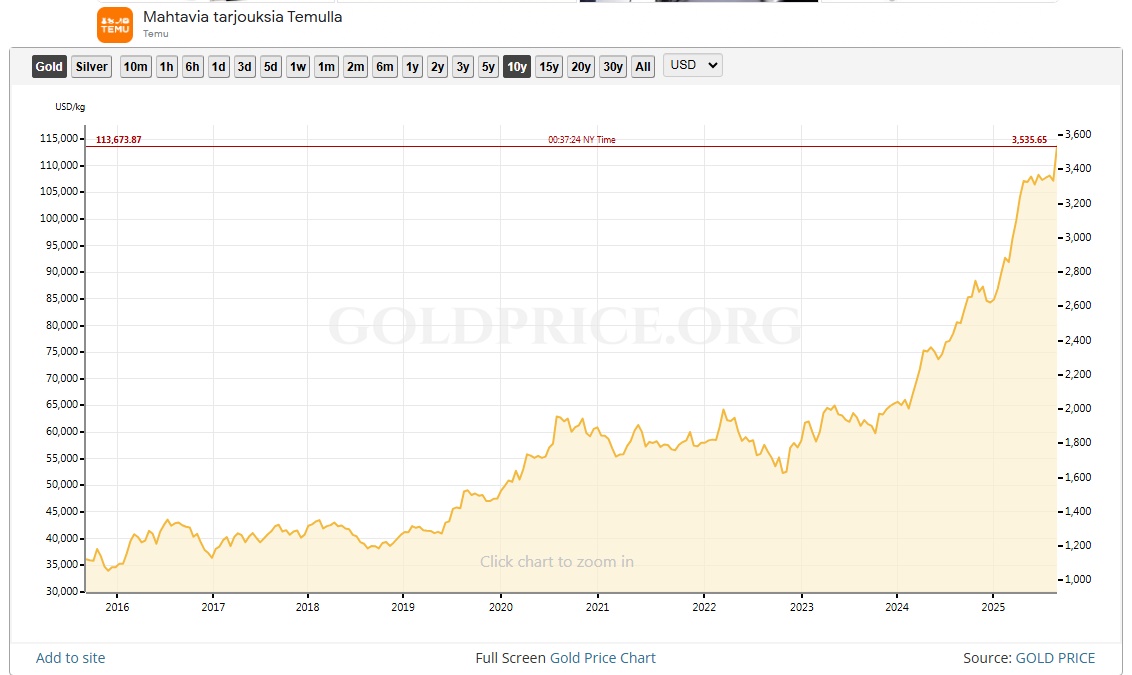Click the 2025 x-axis year label
The width and height of the screenshot is (1132, 675).
pos(993,607)
